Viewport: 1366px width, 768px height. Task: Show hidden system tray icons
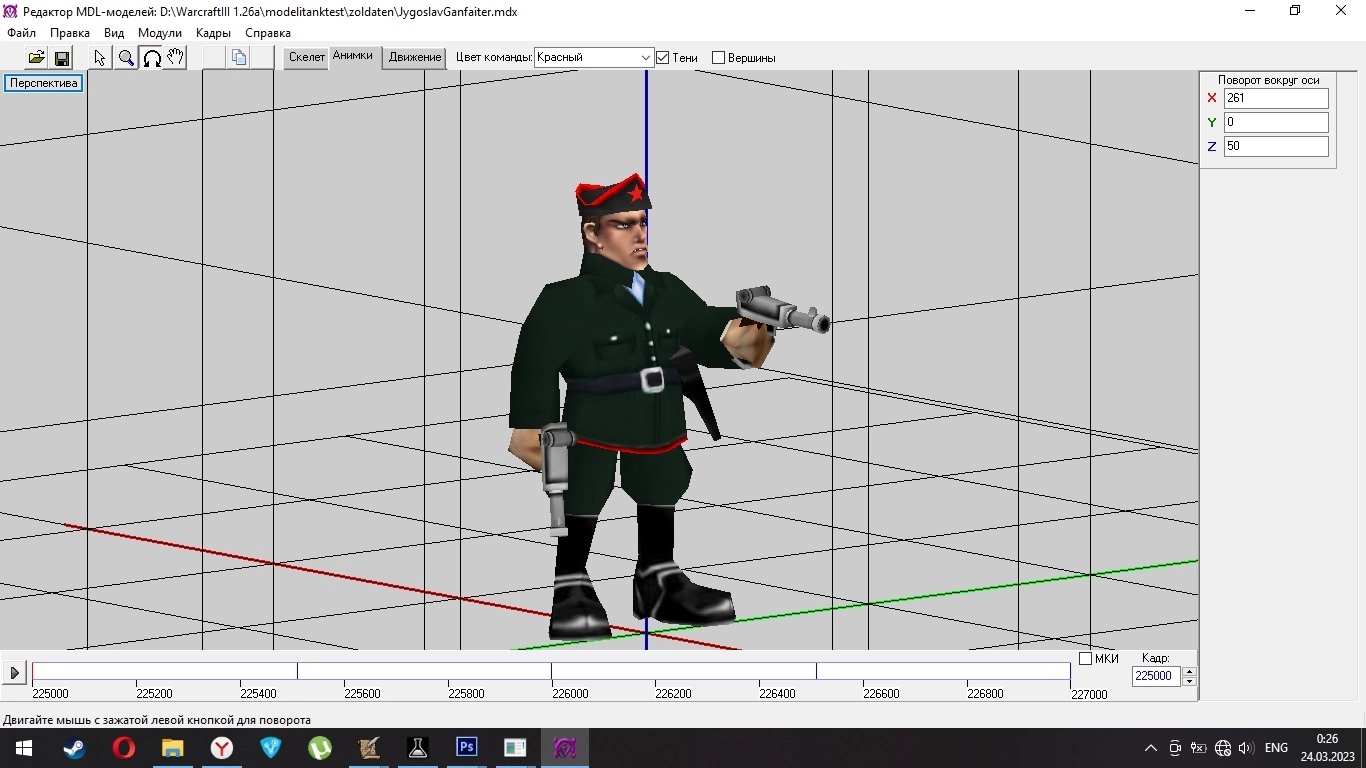[1151, 748]
